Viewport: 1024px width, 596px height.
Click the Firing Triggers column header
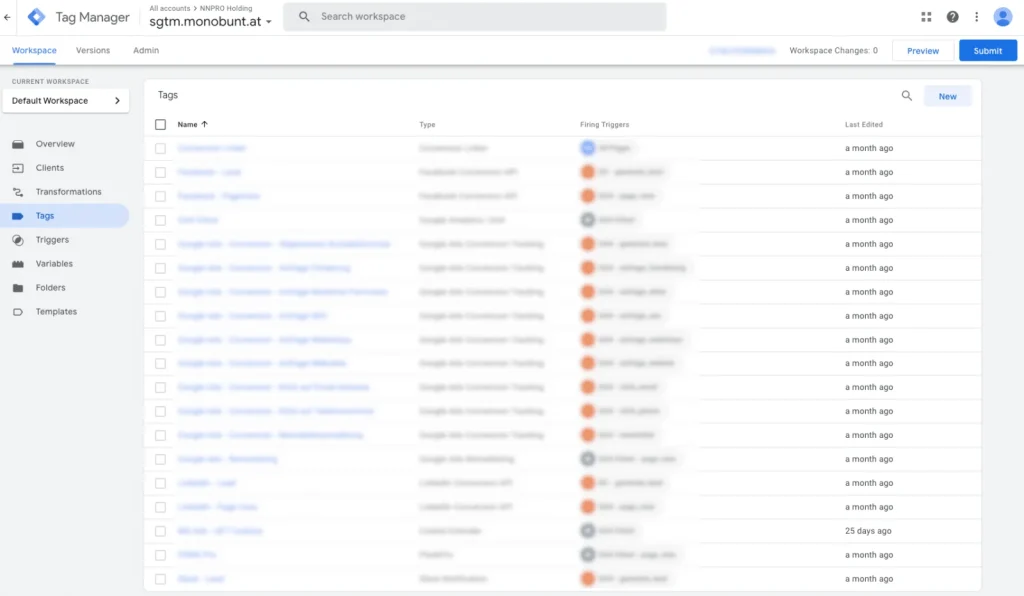tap(605, 125)
